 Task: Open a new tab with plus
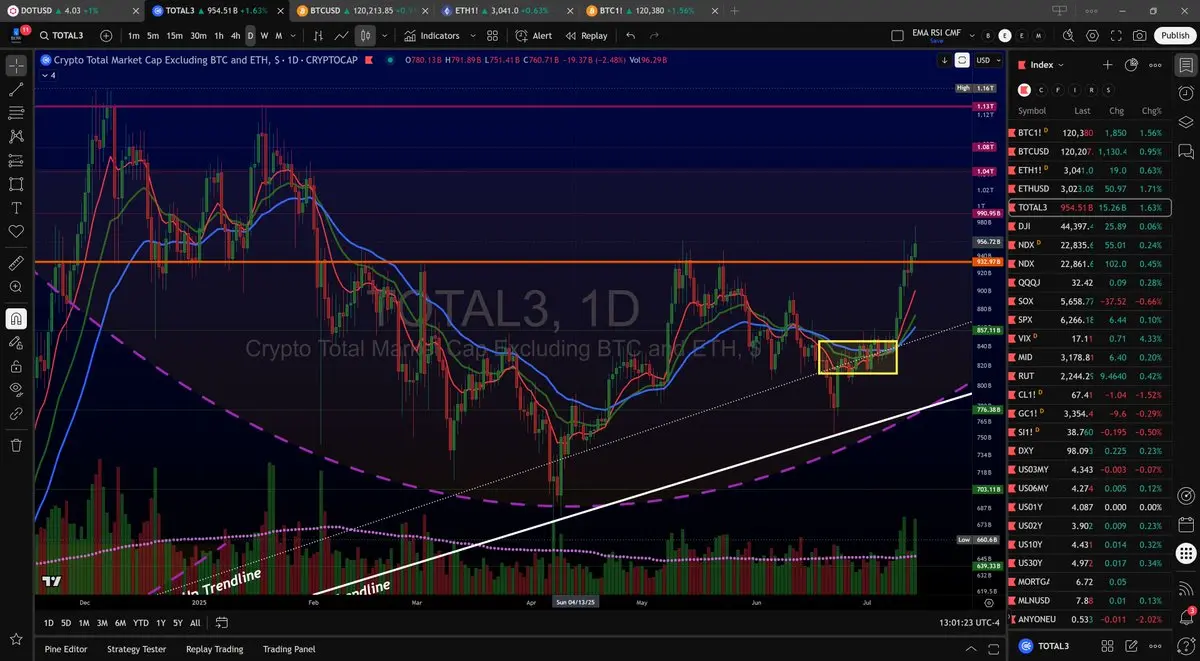pyautogui.click(x=734, y=10)
